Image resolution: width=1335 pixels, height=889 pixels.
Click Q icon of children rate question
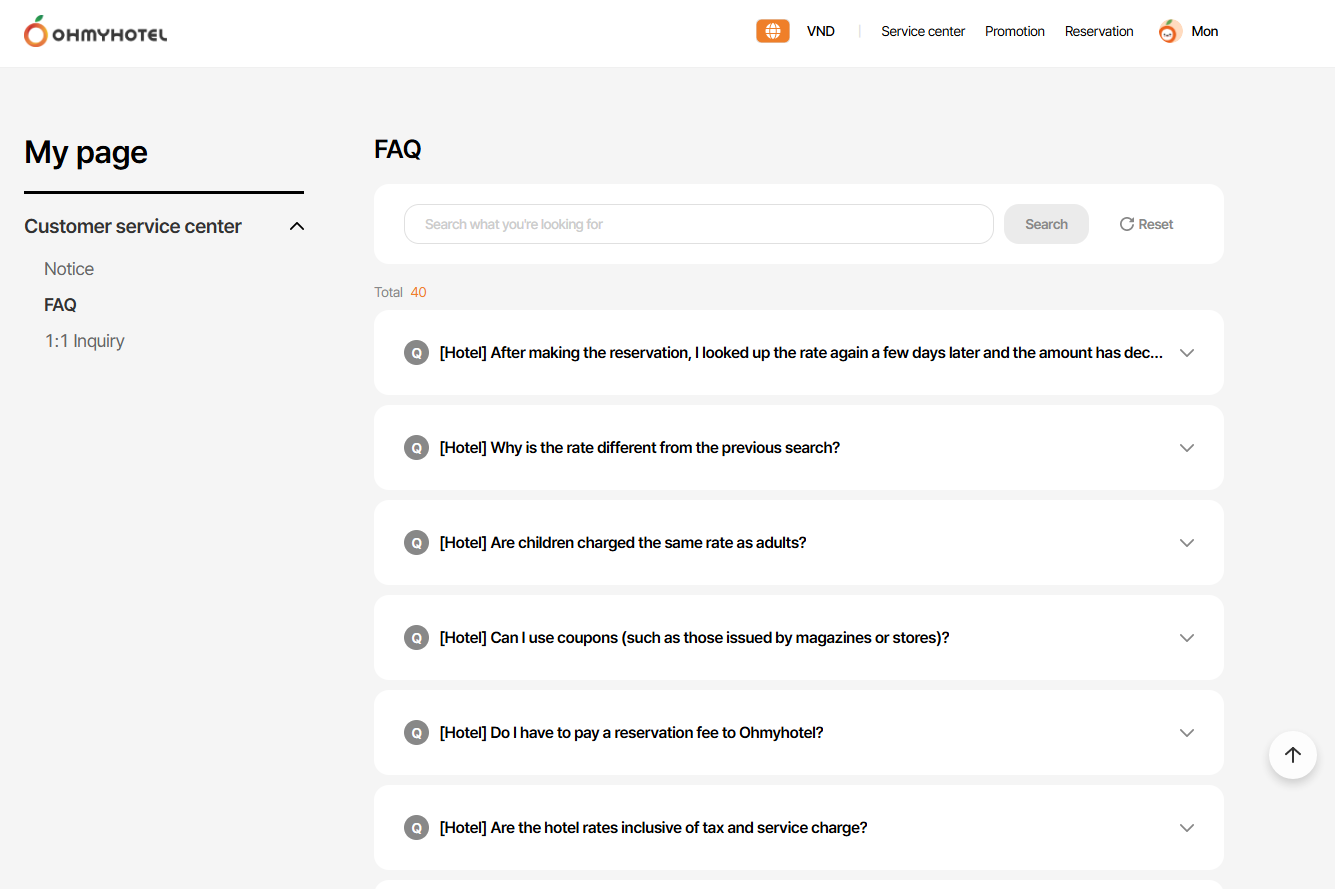click(x=416, y=543)
